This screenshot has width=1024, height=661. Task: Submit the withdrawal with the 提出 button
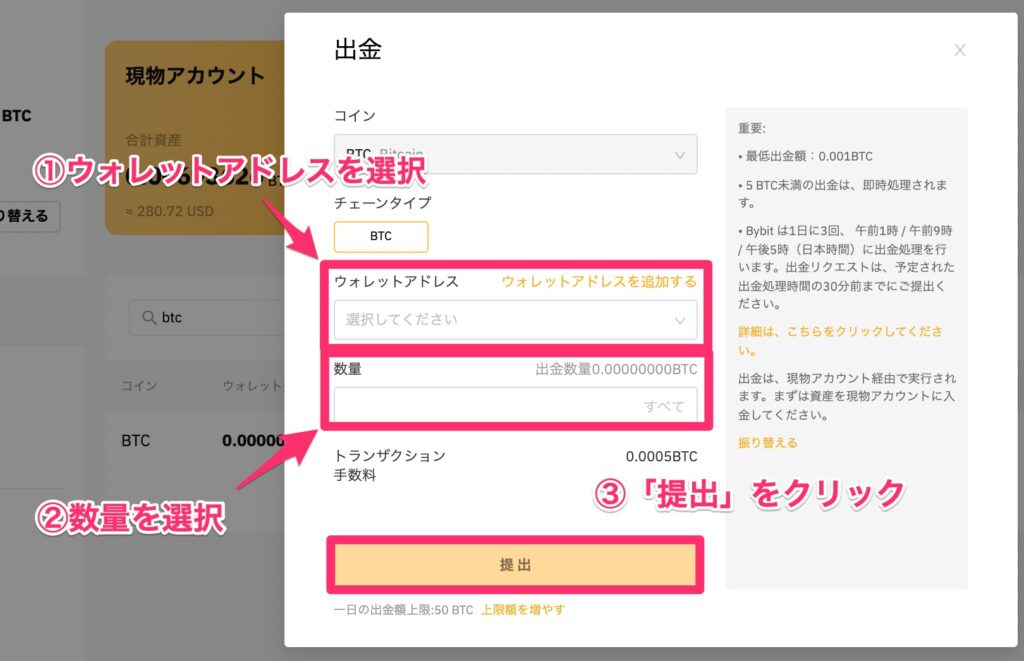[515, 565]
